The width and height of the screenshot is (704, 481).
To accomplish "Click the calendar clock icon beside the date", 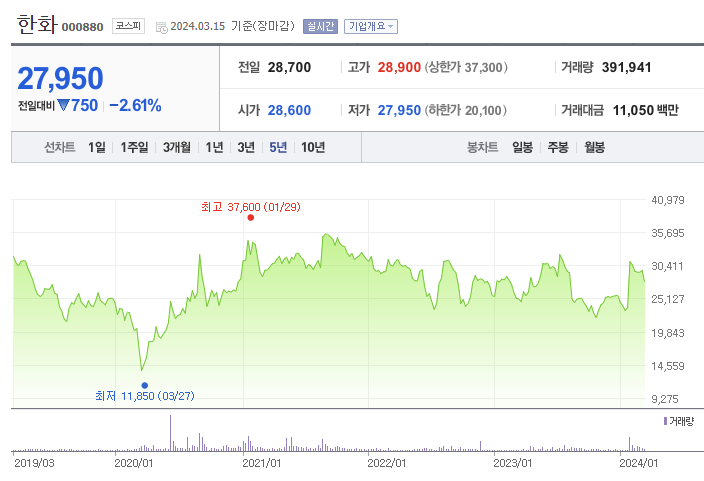I will click(162, 27).
